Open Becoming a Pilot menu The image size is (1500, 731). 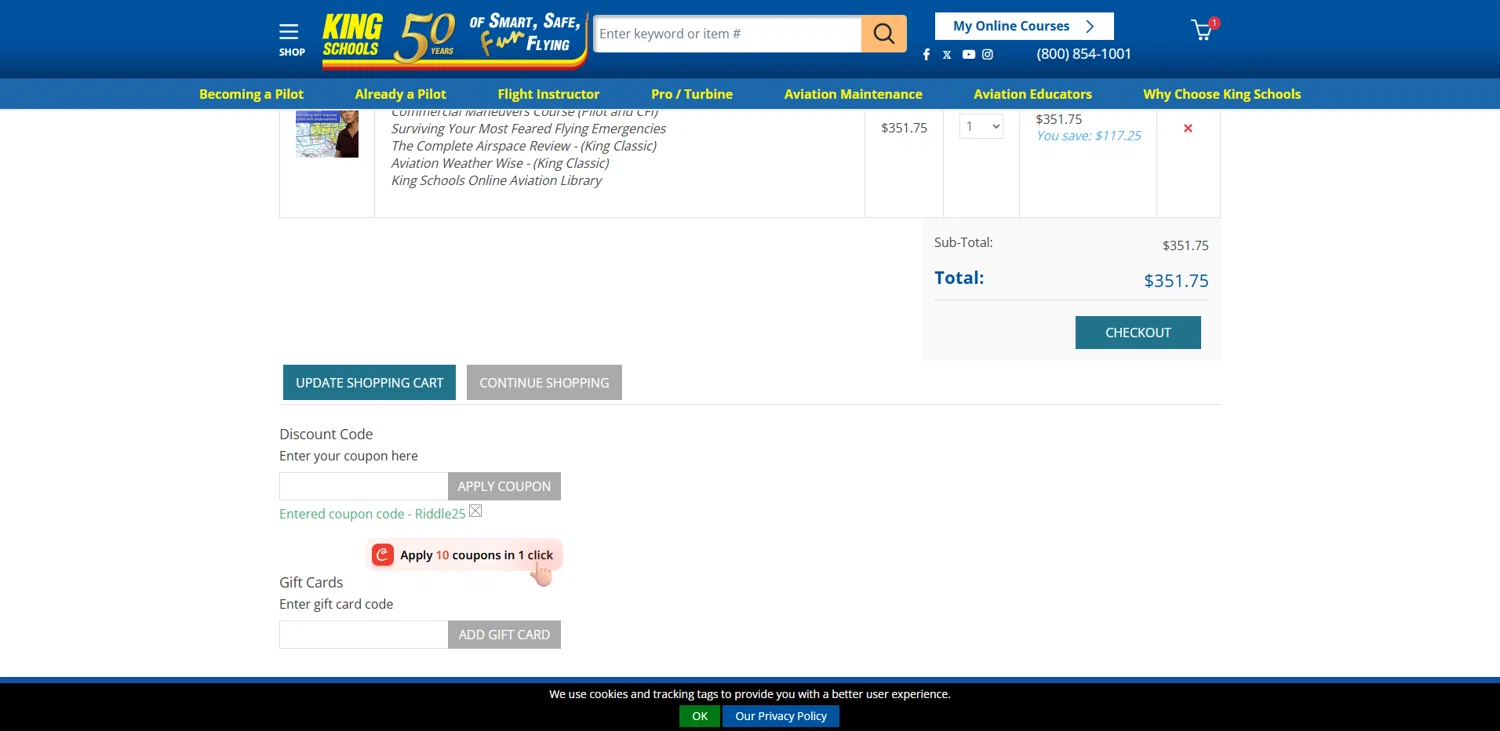[251, 94]
